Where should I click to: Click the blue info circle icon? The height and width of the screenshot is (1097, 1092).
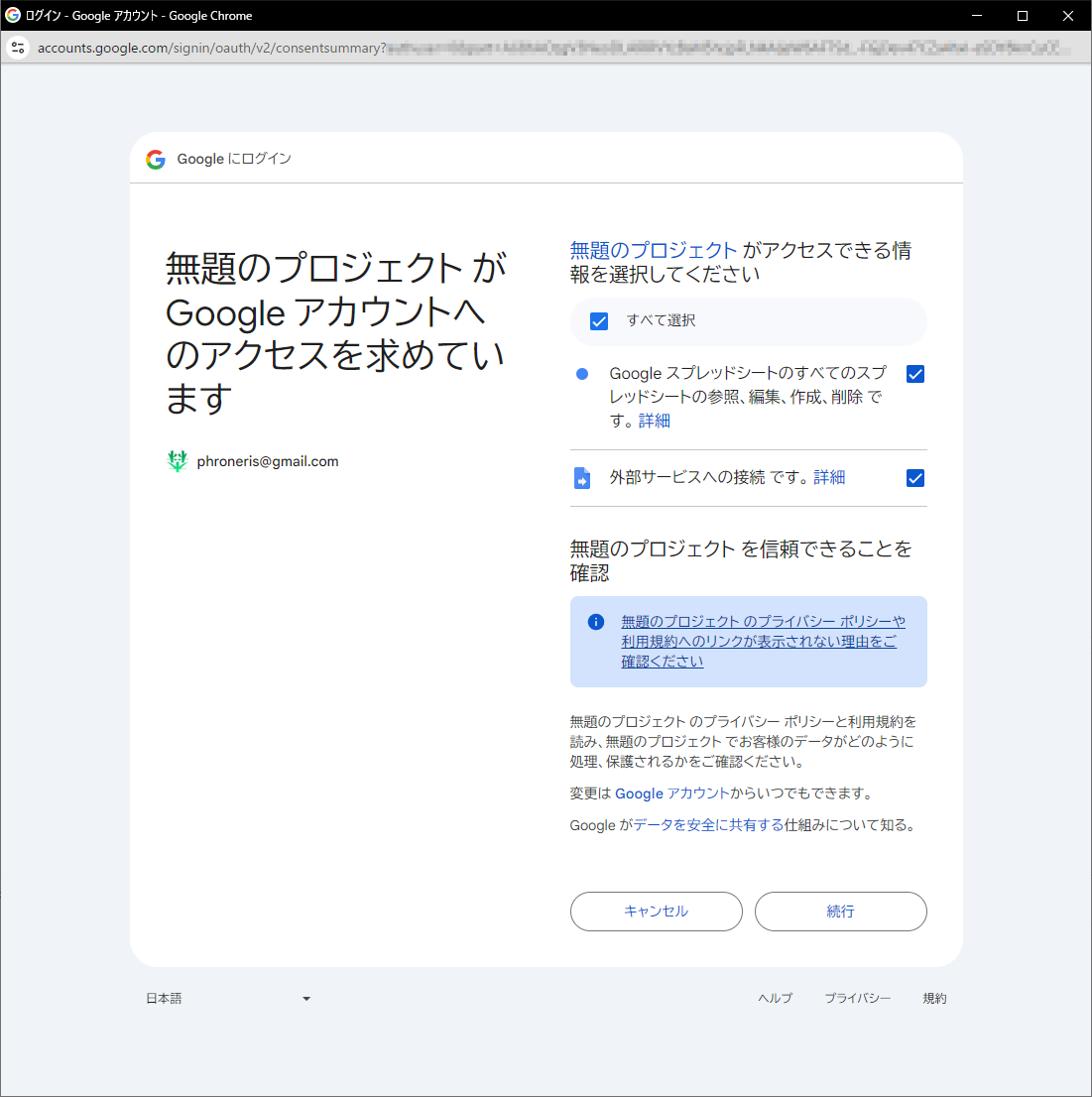596,622
